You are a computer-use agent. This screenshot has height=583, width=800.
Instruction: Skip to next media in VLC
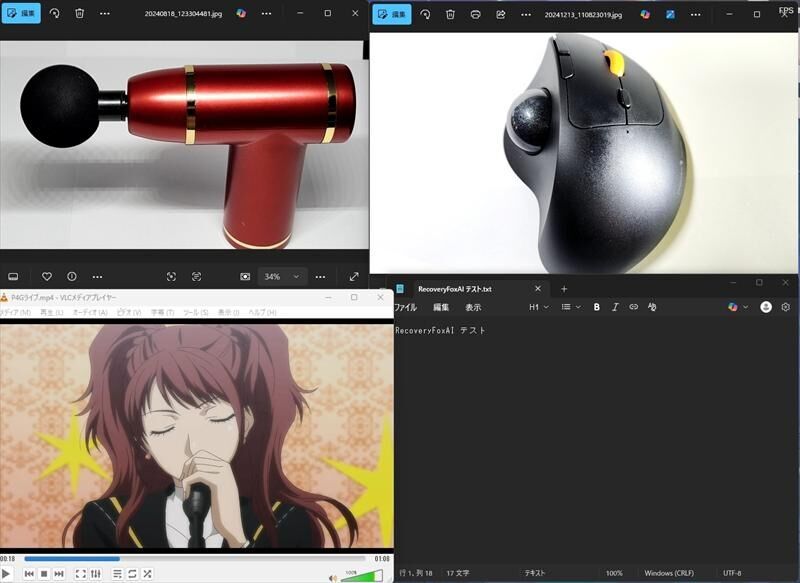59,574
